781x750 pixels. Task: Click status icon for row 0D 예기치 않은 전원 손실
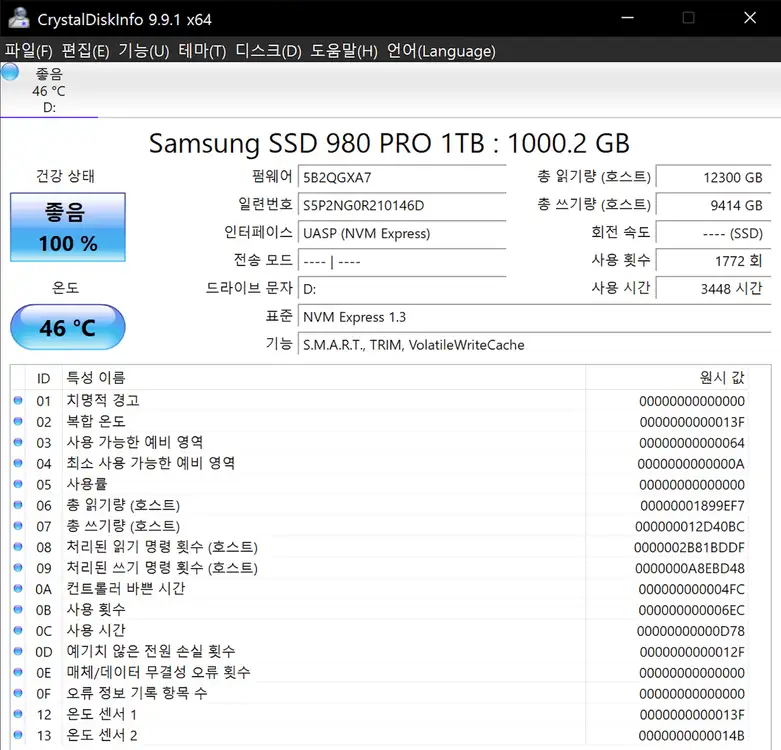[x=18, y=651]
